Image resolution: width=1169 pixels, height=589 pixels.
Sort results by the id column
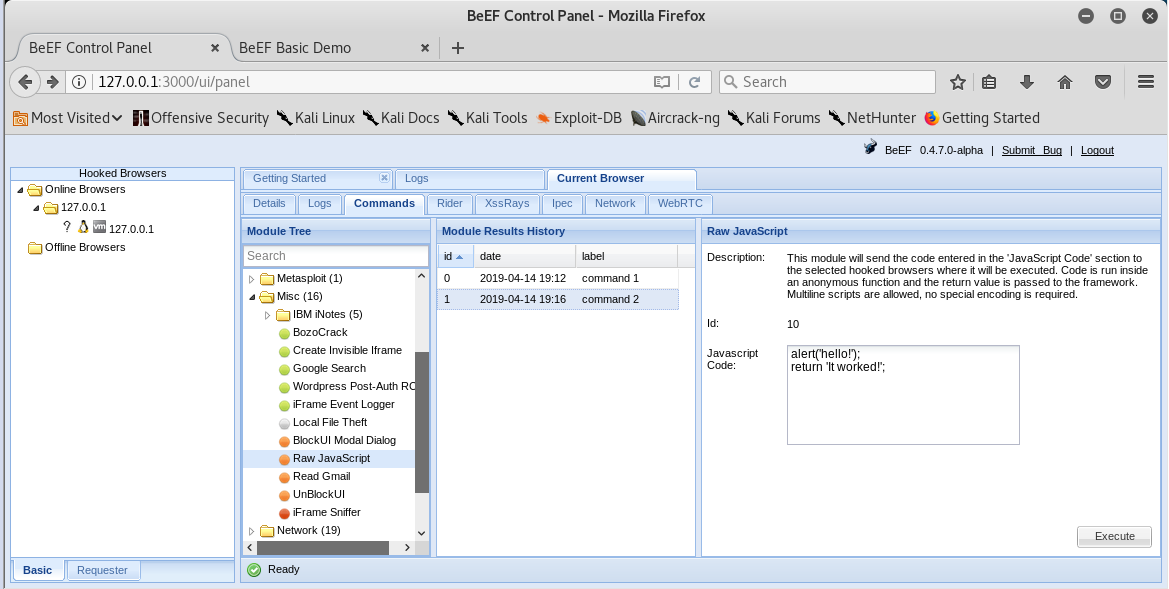[x=455, y=256]
